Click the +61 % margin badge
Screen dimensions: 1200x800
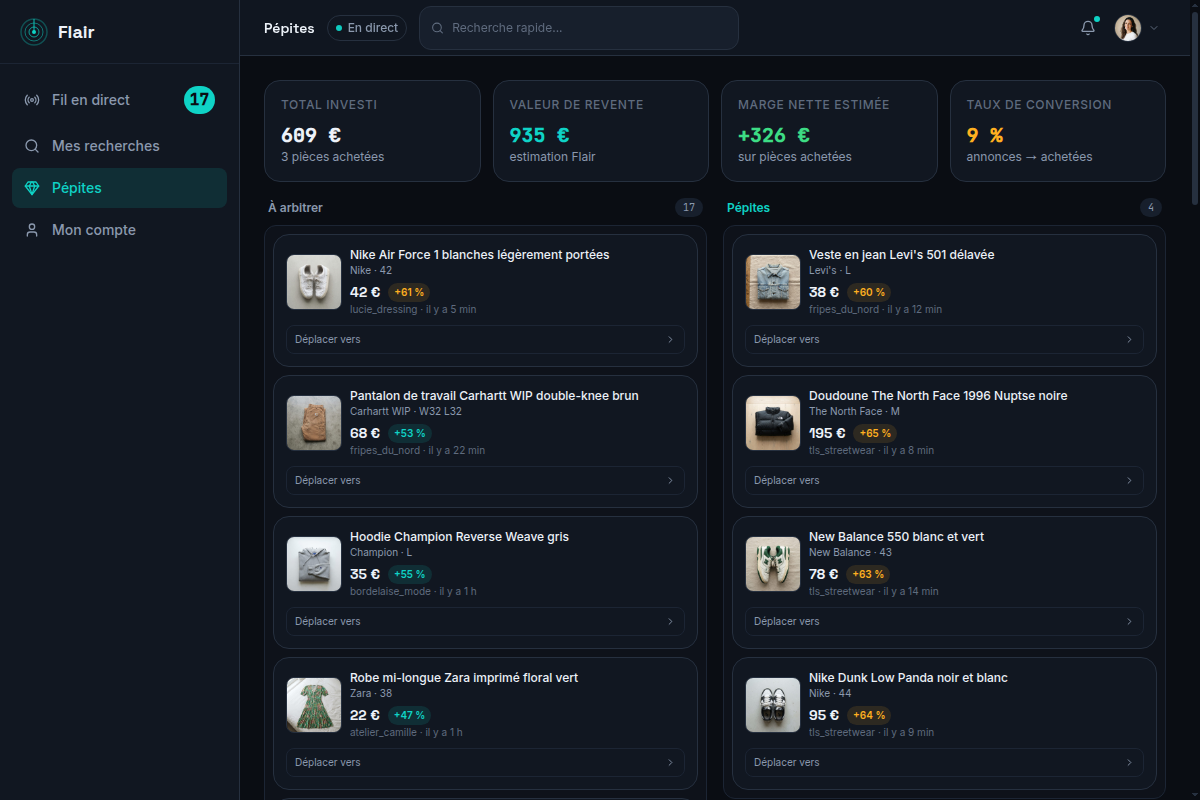(x=409, y=293)
